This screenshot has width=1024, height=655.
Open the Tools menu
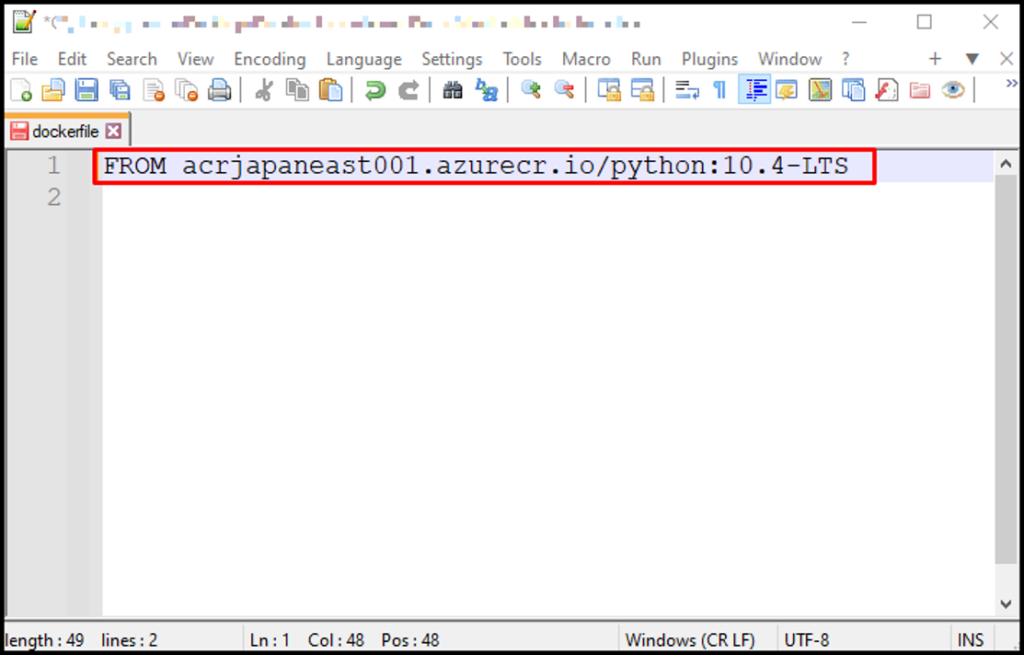[x=522, y=59]
